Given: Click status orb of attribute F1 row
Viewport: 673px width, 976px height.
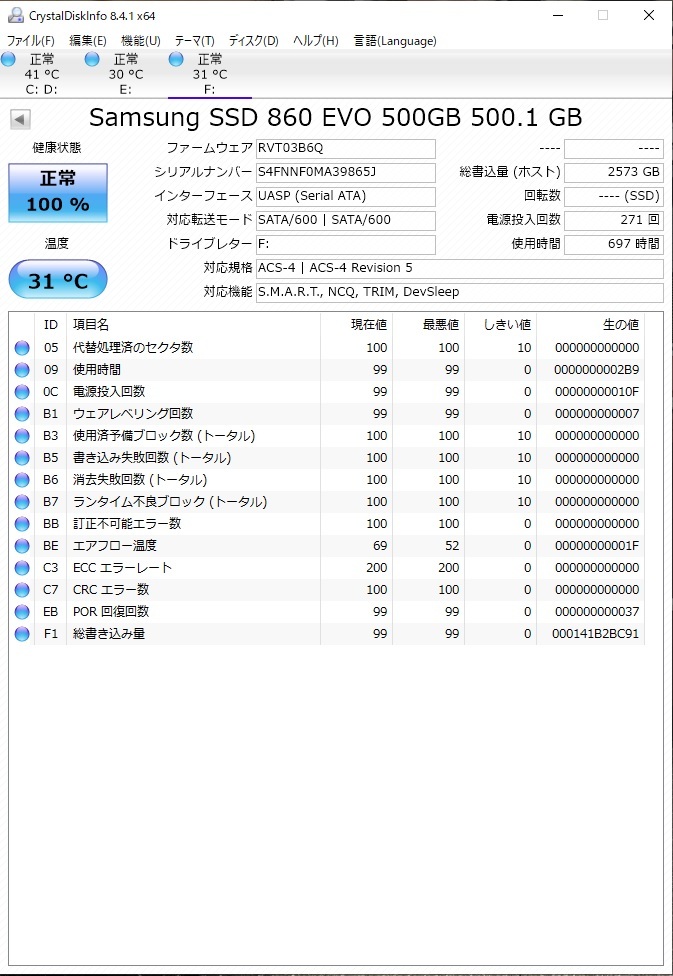Looking at the screenshot, I should pos(22,634).
